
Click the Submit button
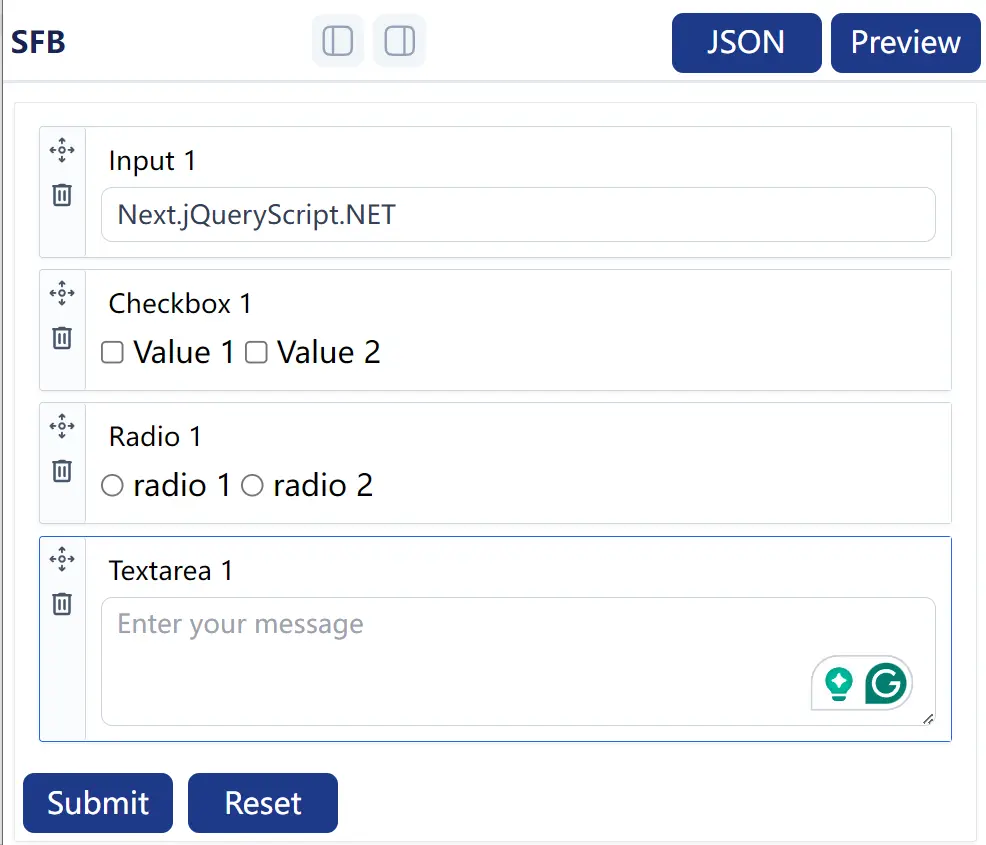(x=98, y=803)
